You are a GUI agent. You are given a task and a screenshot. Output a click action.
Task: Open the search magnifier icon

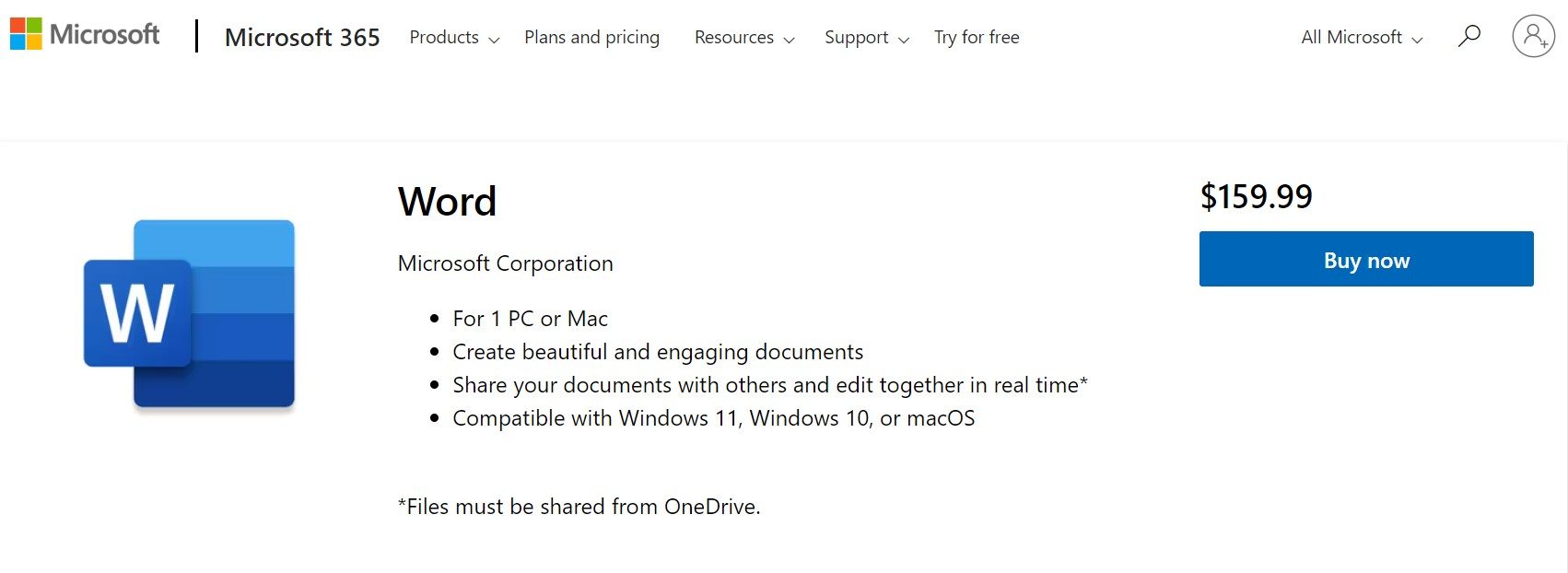pyautogui.click(x=1469, y=37)
